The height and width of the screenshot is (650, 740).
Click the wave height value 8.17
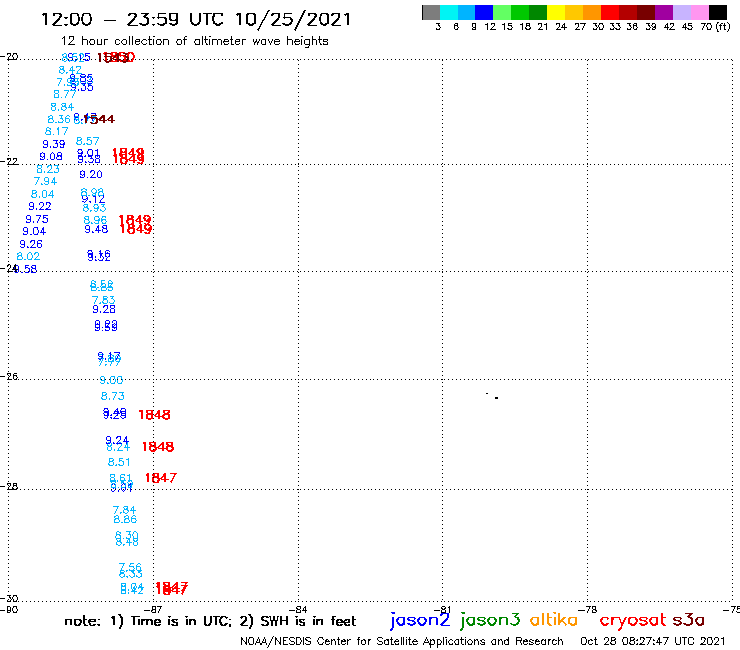click(57, 131)
